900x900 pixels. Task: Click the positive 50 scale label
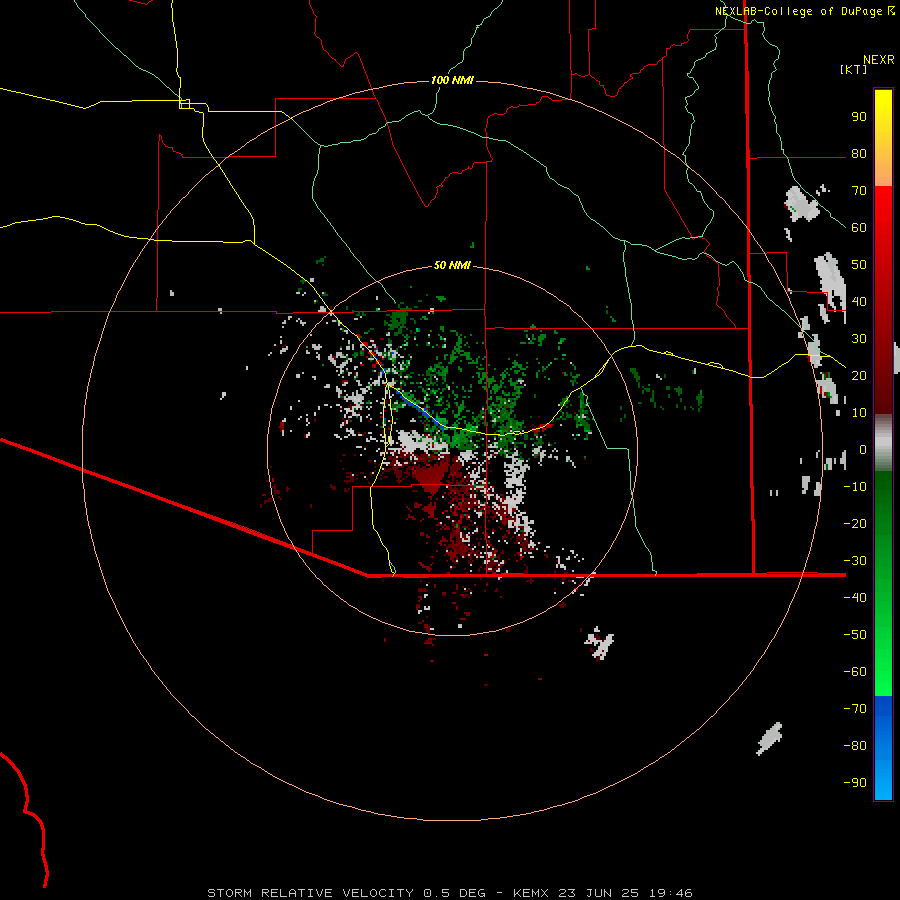coord(859,265)
